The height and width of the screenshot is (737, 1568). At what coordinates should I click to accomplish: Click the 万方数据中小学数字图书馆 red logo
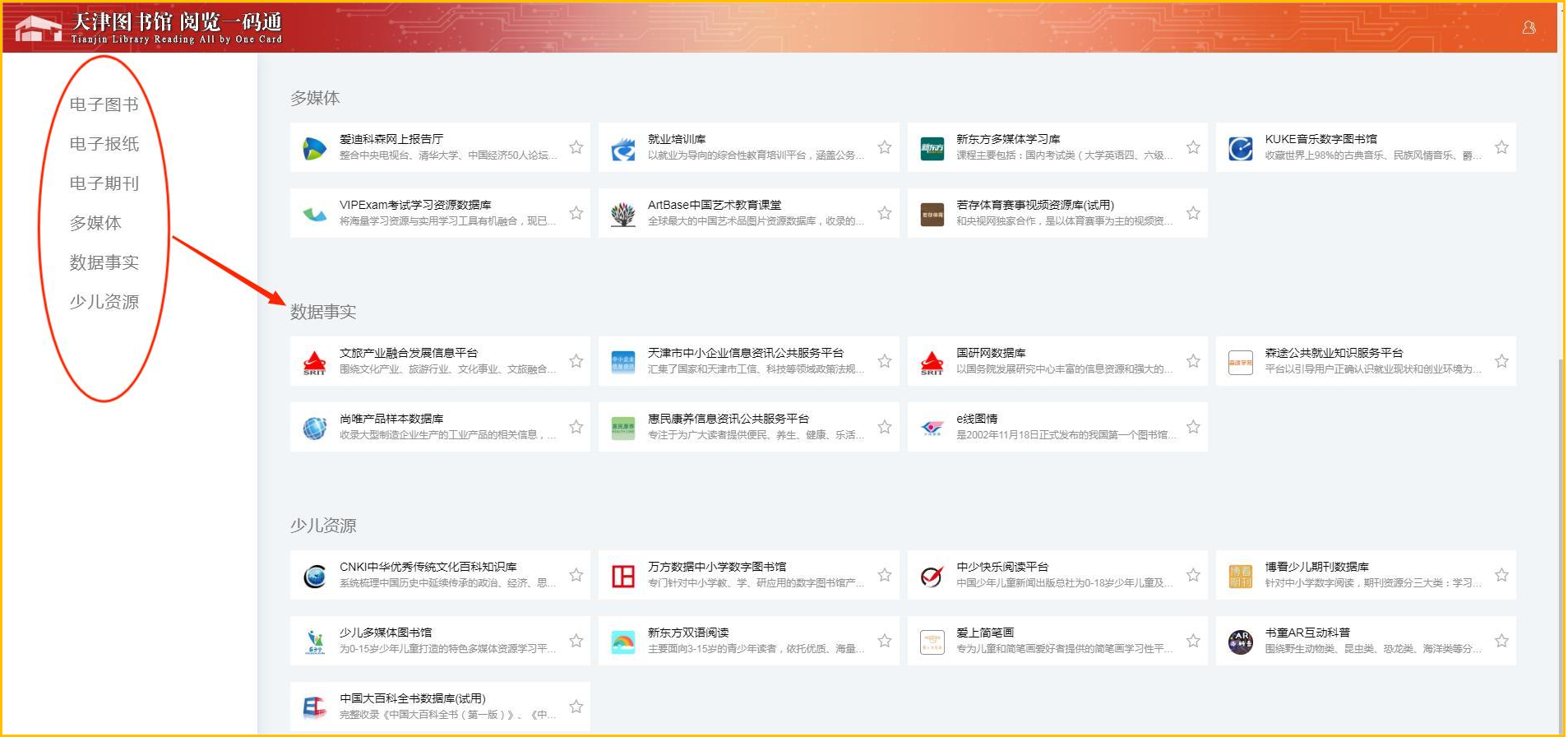(x=623, y=576)
